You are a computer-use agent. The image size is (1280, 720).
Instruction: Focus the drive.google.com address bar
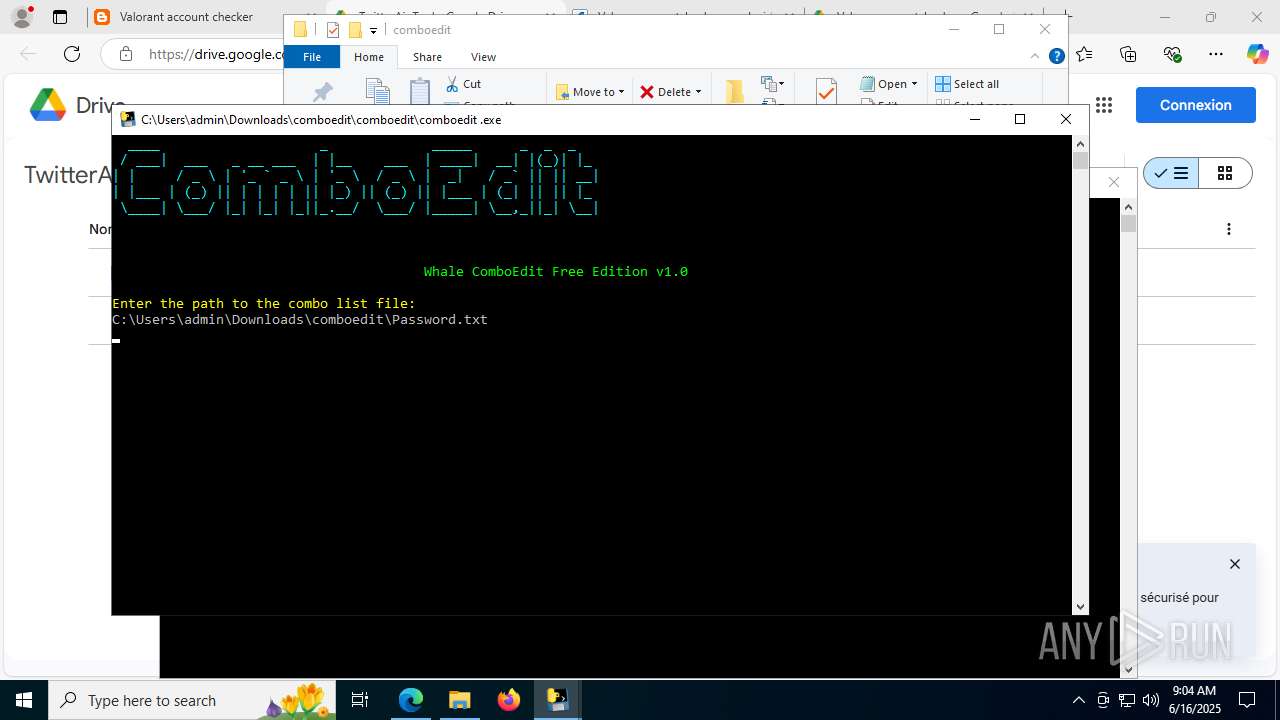(215, 54)
